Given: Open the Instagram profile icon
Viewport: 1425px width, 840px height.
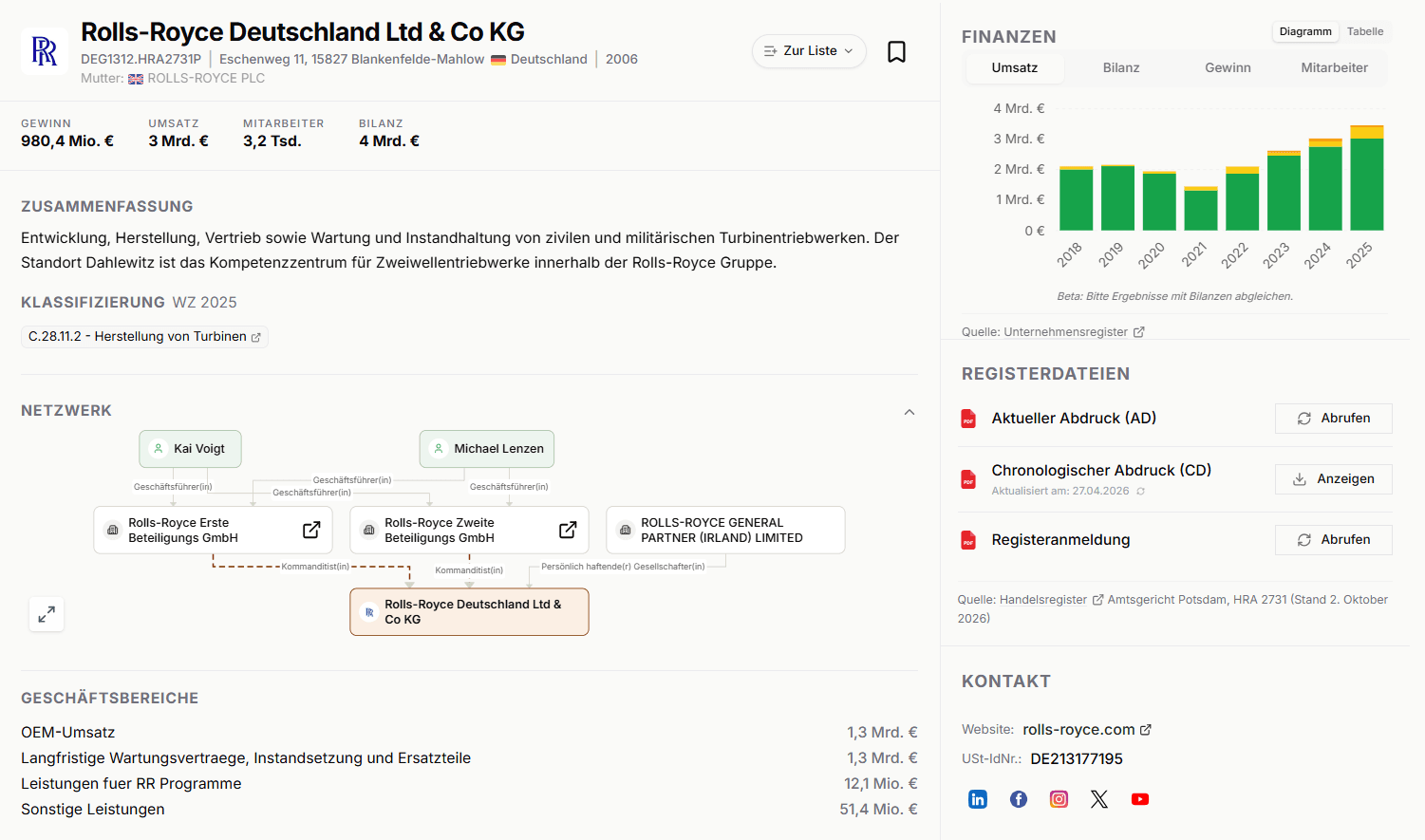Looking at the screenshot, I should coord(1059,799).
